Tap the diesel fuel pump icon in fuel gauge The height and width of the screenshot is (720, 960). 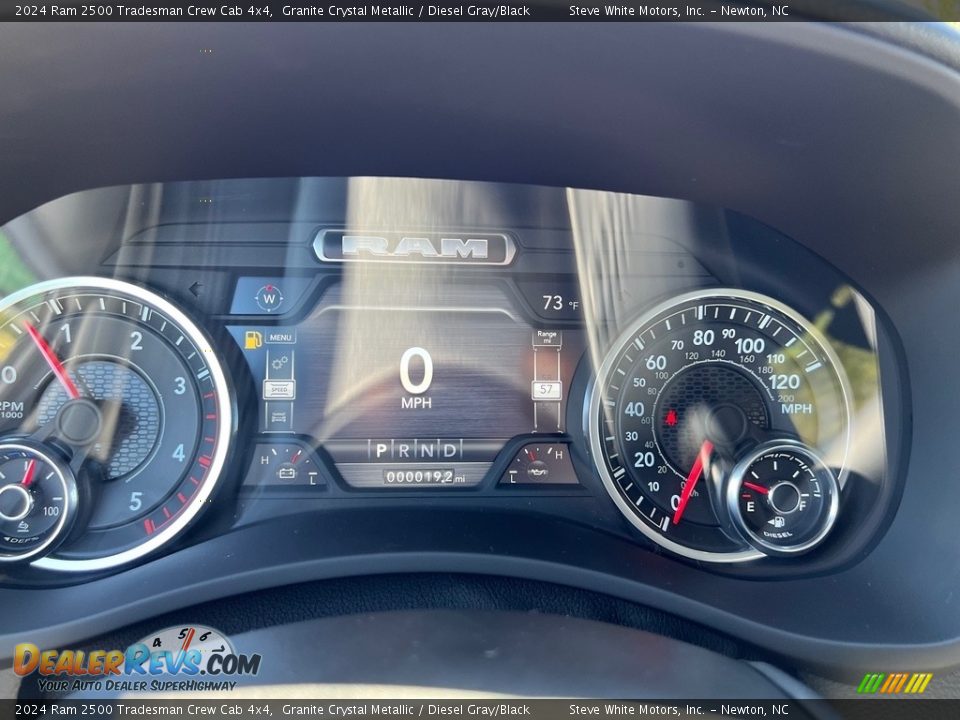pyautogui.click(x=776, y=522)
